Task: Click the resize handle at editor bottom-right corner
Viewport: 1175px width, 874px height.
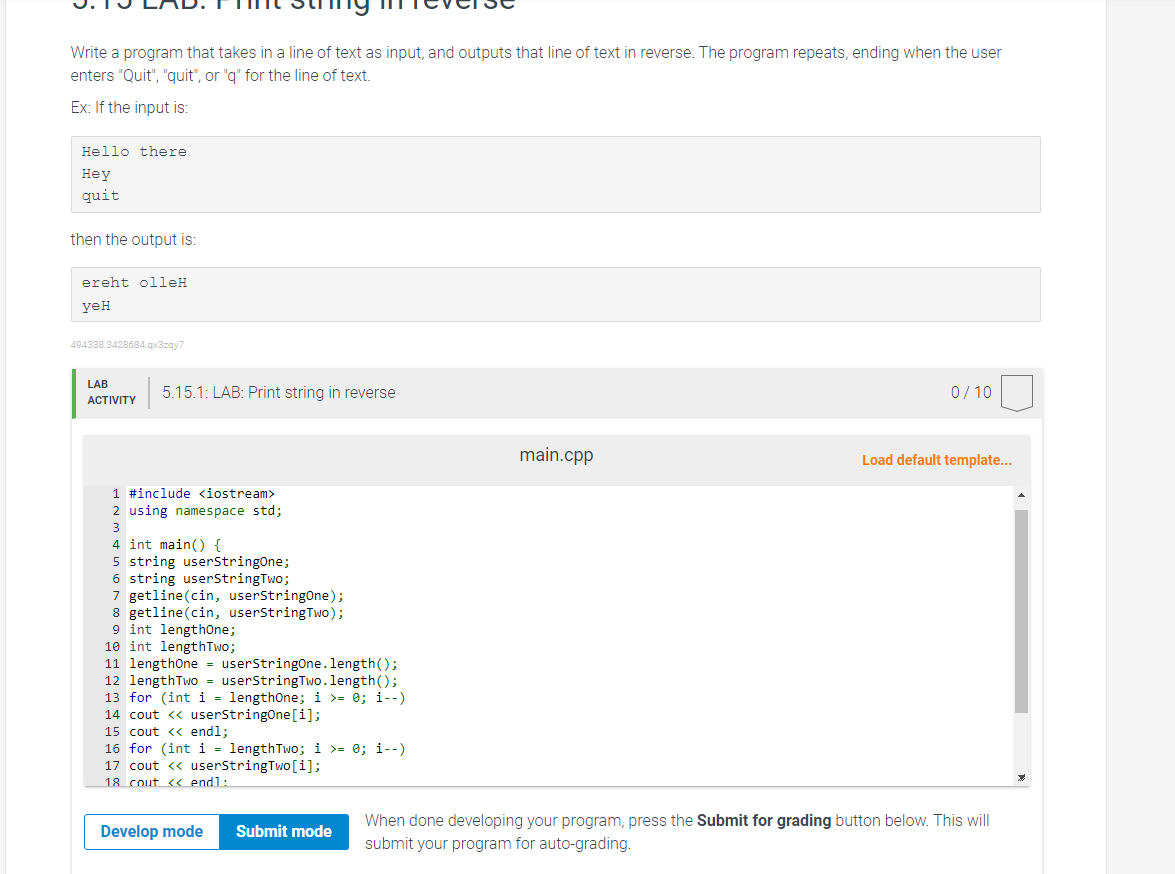Action: point(1021,776)
